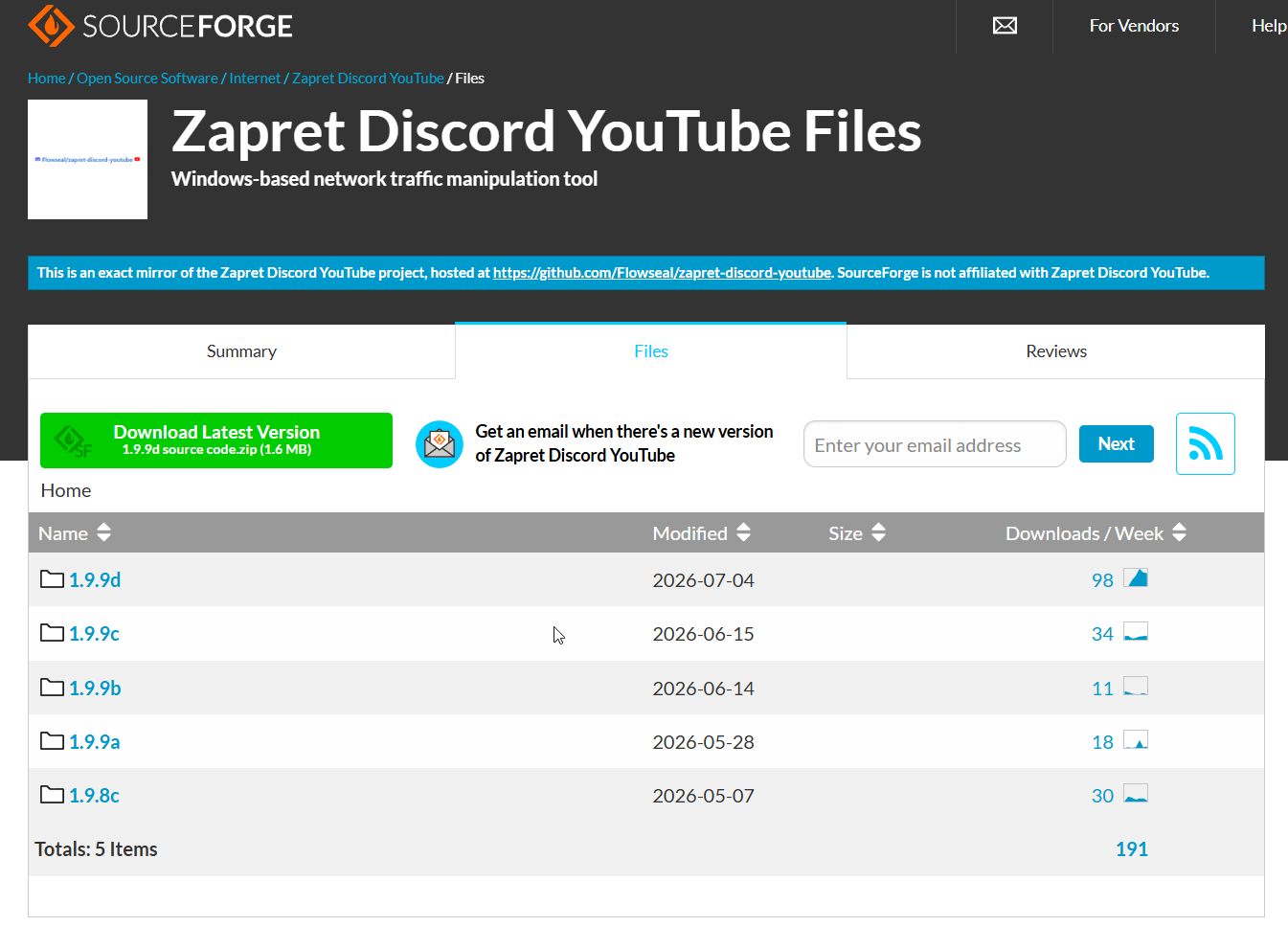
Task: Sort files by Name column arrows
Action: [103, 532]
